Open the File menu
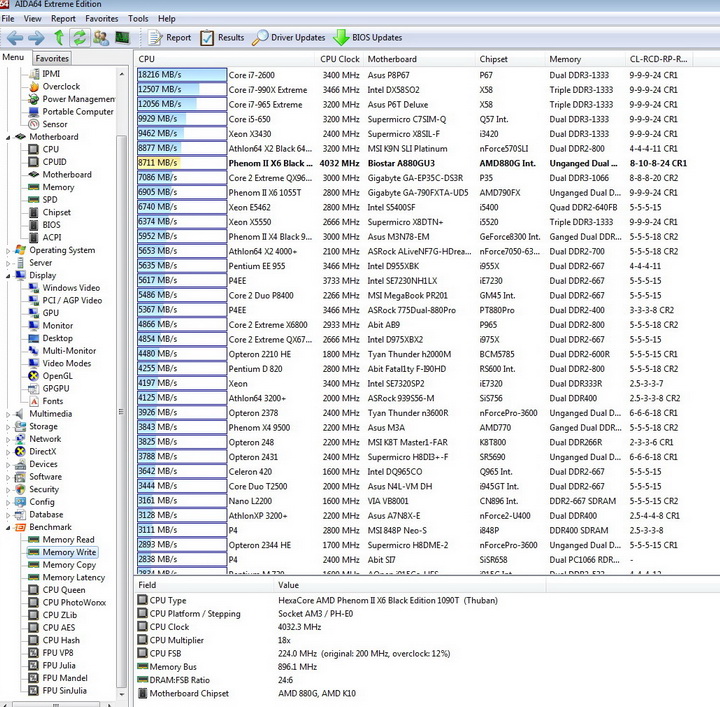The height and width of the screenshot is (707, 720). pos(8,19)
